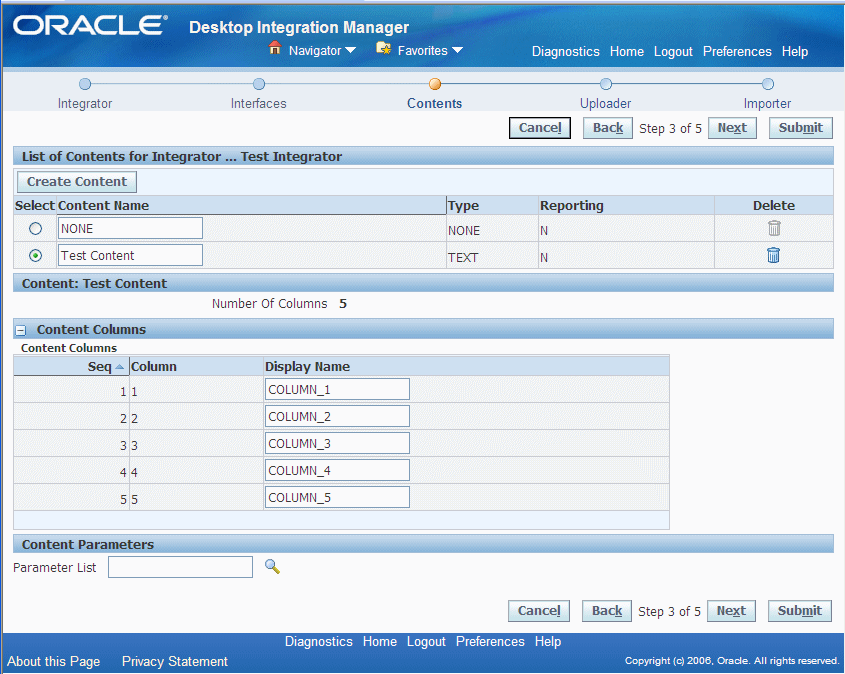
Task: Open the Navigator dropdown menu
Action: click(322, 51)
